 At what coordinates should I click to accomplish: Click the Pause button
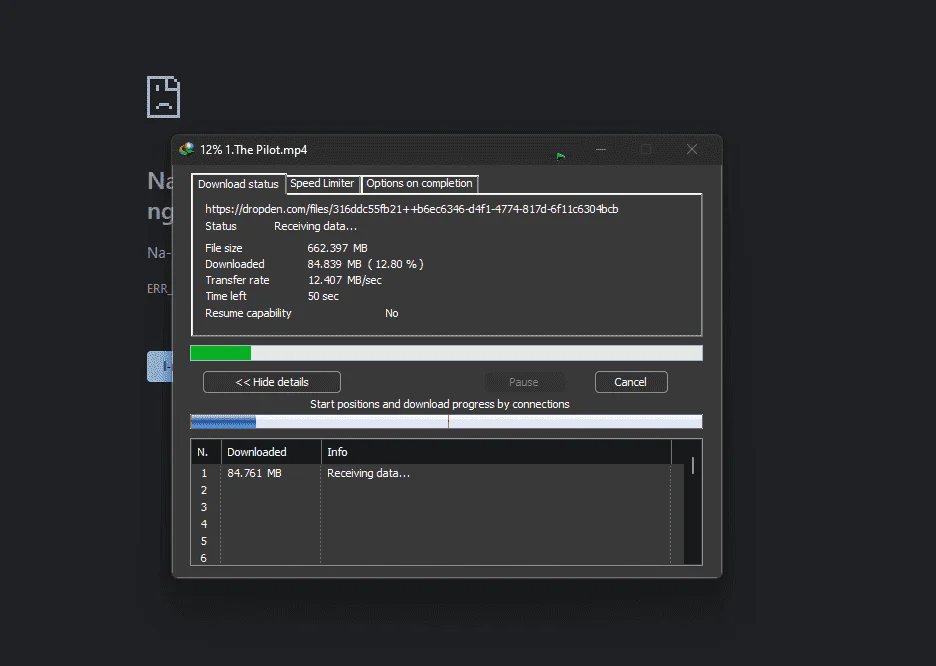click(524, 382)
